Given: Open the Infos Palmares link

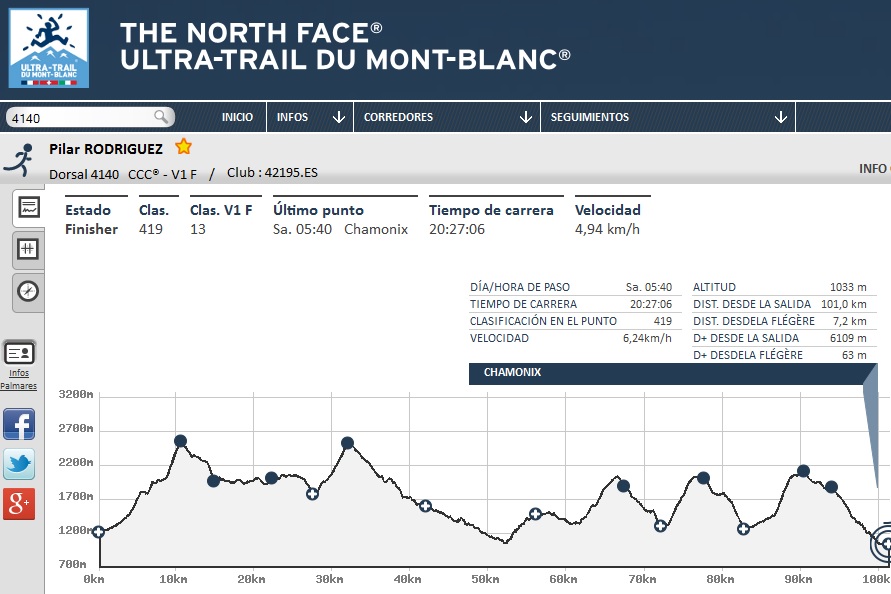Looking at the screenshot, I should coord(19,379).
